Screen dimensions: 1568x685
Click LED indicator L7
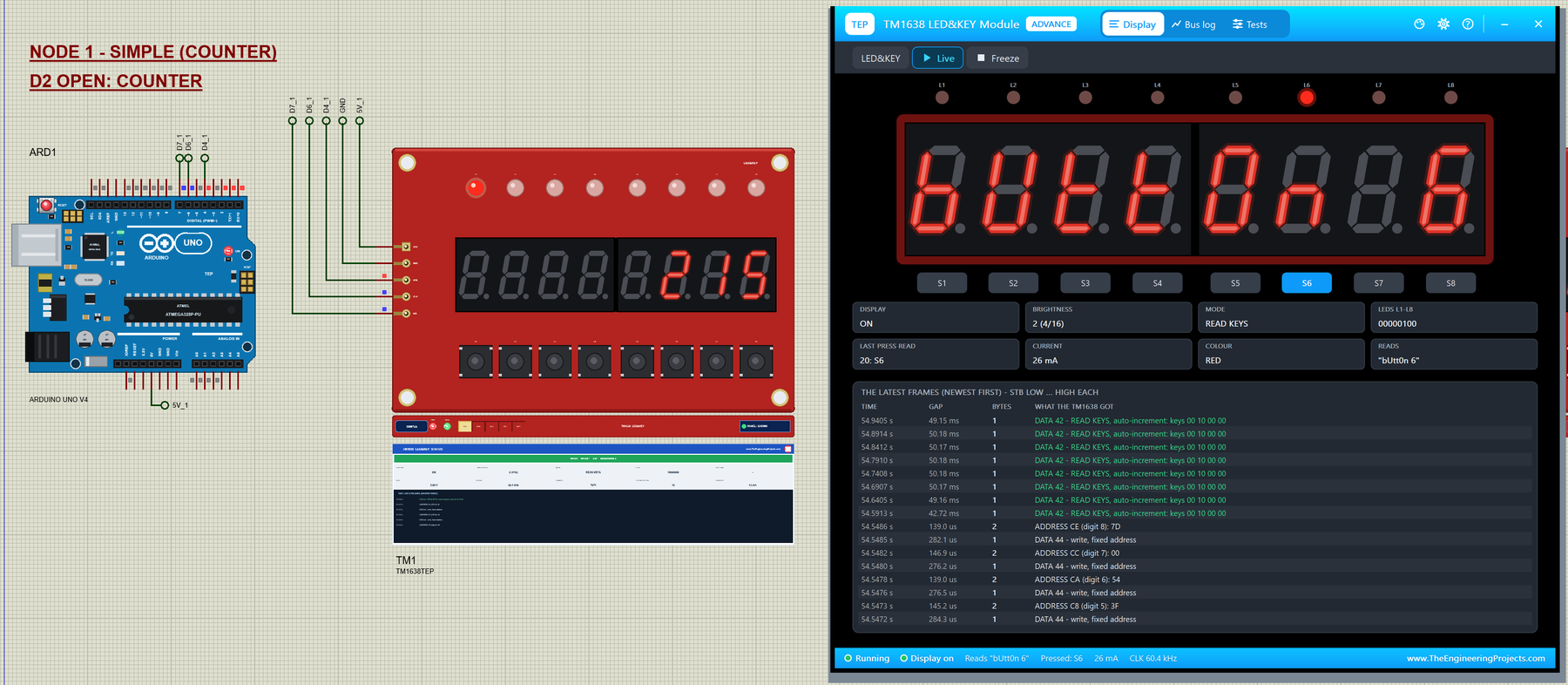click(x=1378, y=98)
